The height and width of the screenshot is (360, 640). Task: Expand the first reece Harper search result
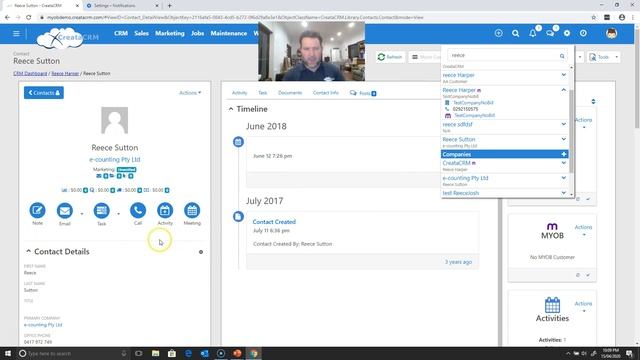point(564,75)
